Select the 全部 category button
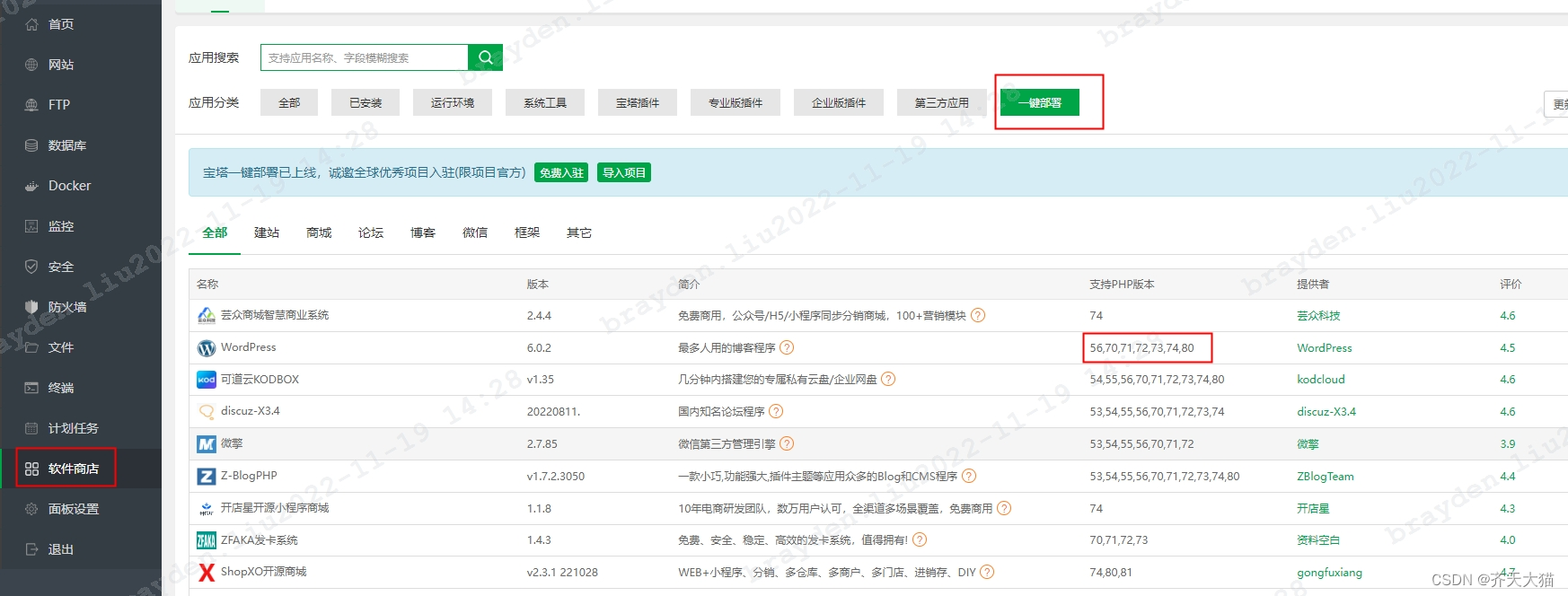Screen dimensions: 1568x596 click(289, 102)
